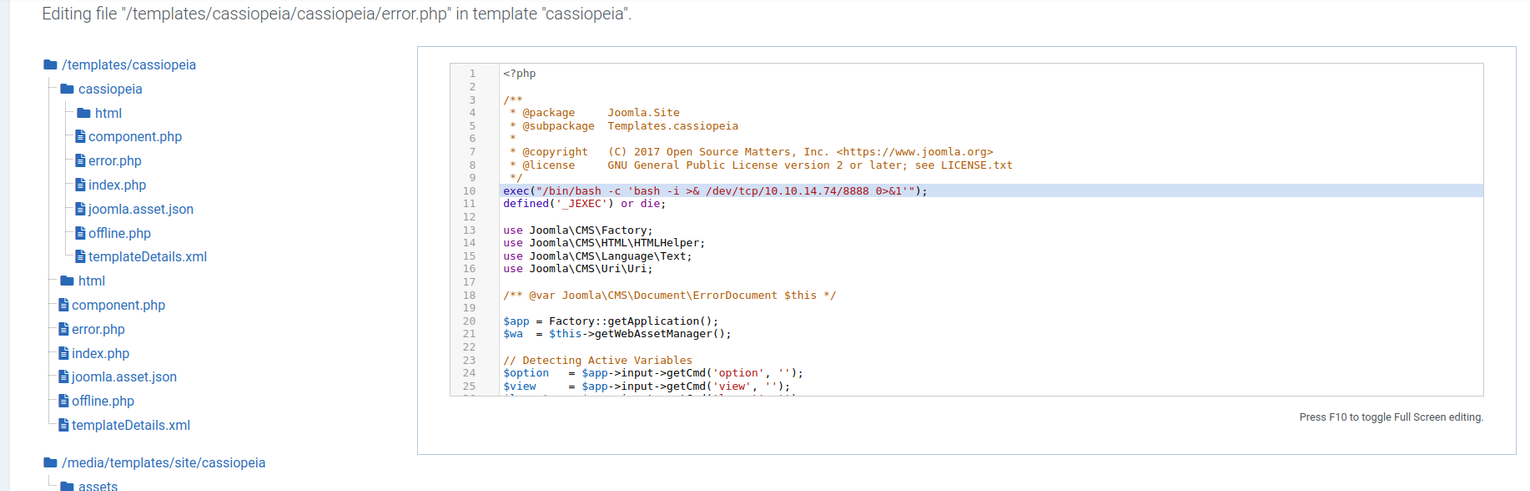Screen dimensions: 1530x491
Task: Open the second offline.php file
Action: (102, 401)
